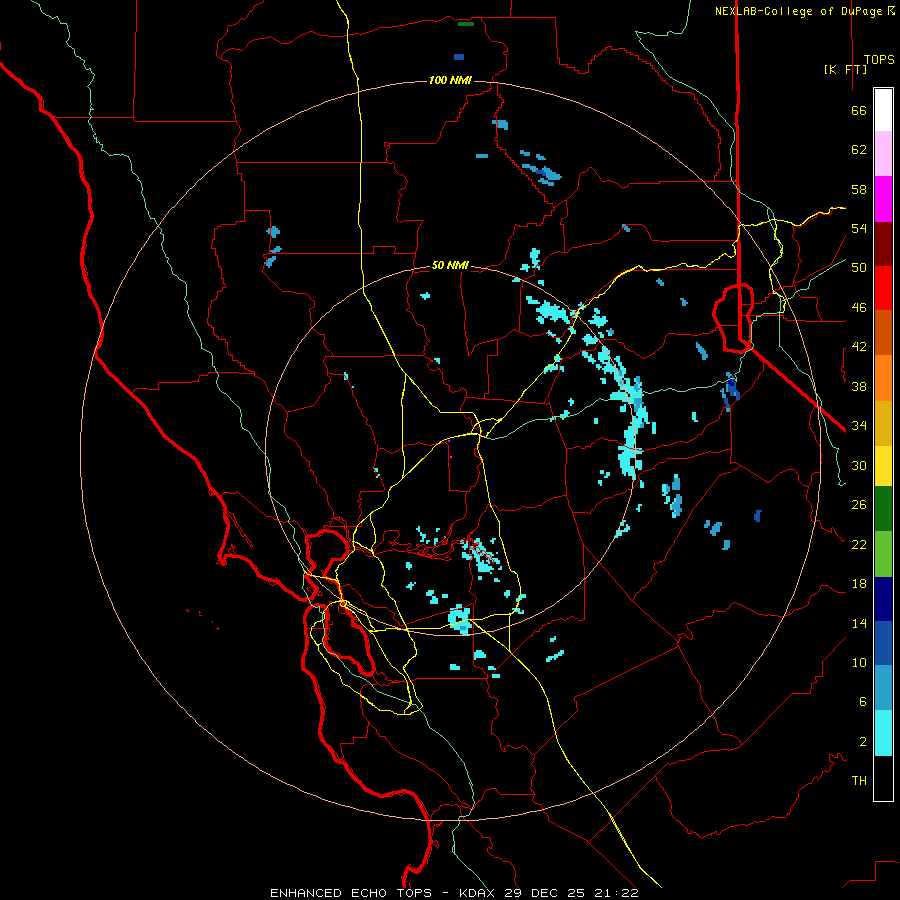Click the 'TH' legend label
The width and height of the screenshot is (900, 900).
click(859, 781)
